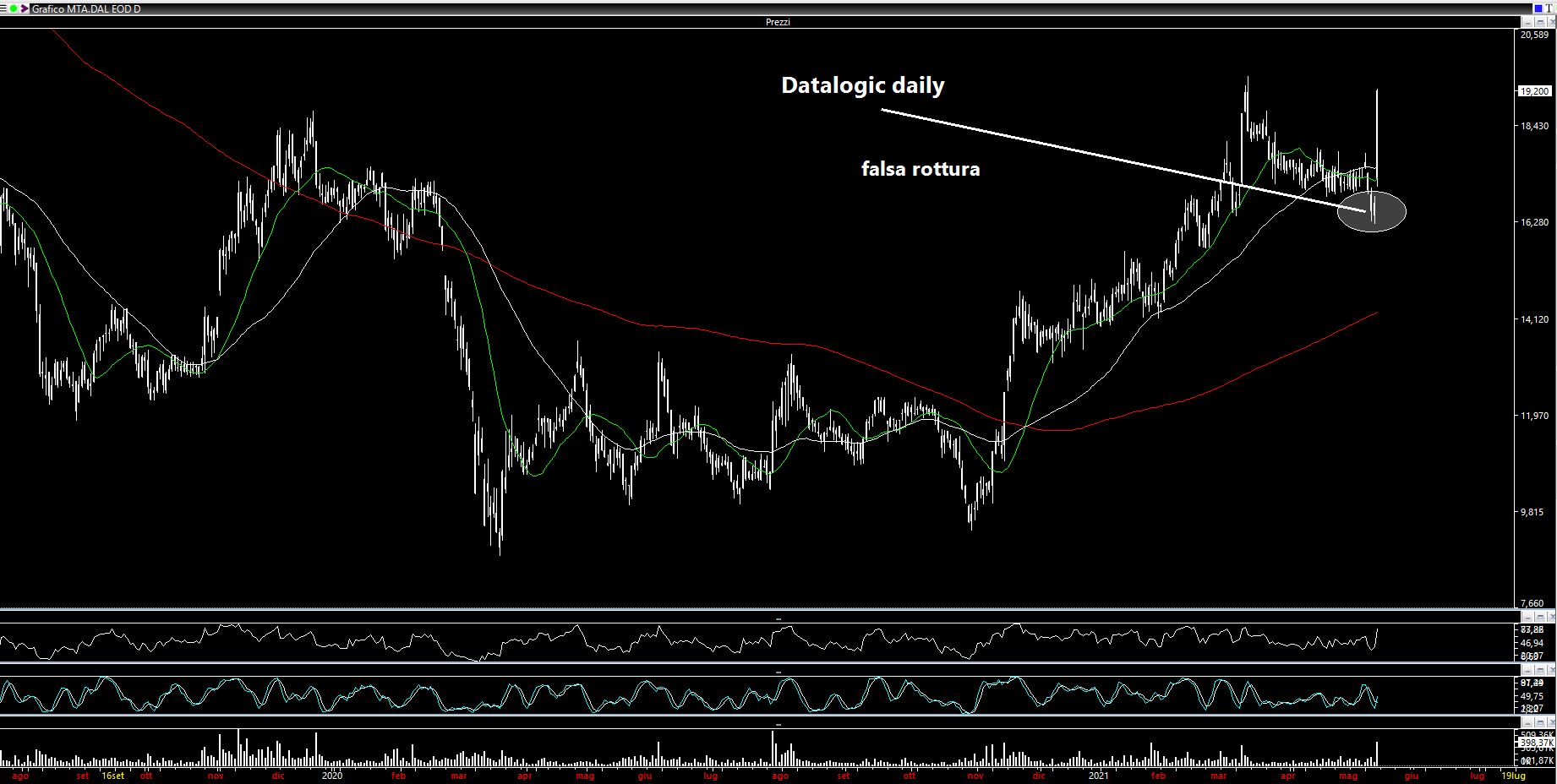Close the oscillator pane showing 49,75

click(x=1552, y=670)
